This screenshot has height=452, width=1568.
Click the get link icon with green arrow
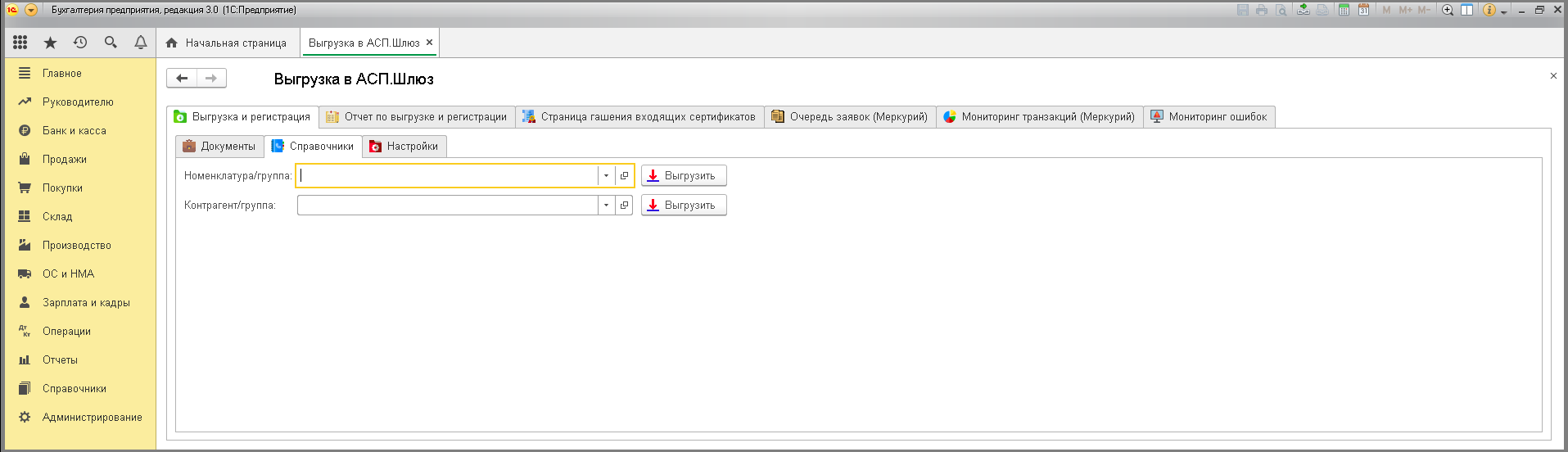click(x=1304, y=10)
